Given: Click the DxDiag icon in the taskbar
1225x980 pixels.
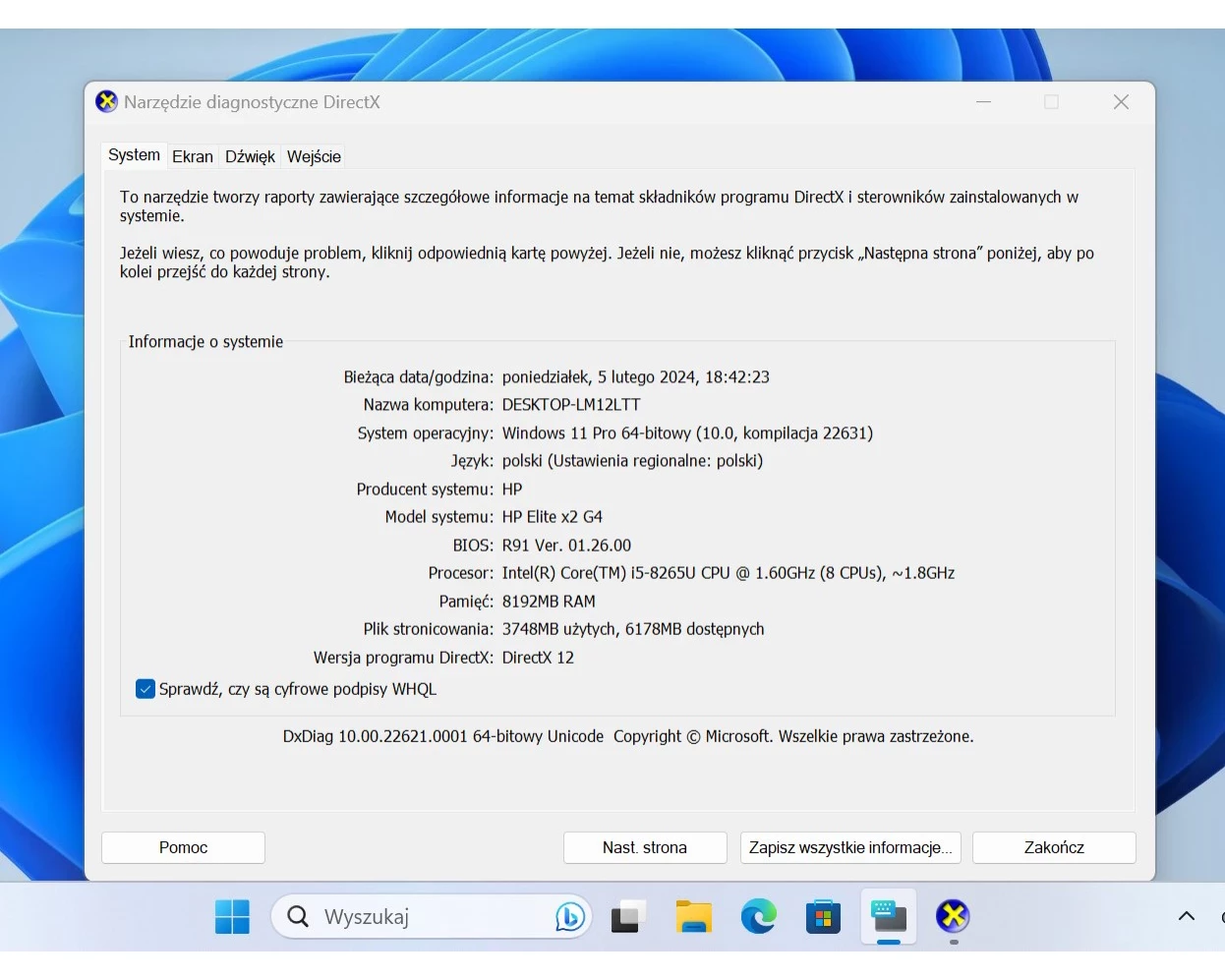Looking at the screenshot, I should (953, 917).
